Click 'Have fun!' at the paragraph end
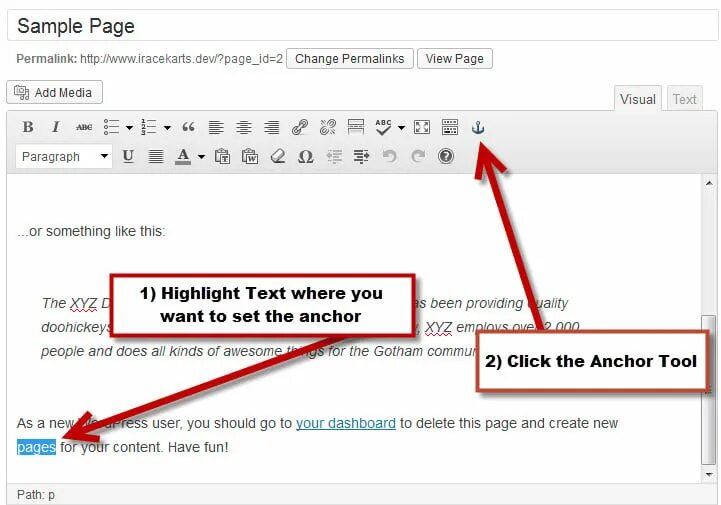The height and width of the screenshot is (505, 721). (198, 447)
